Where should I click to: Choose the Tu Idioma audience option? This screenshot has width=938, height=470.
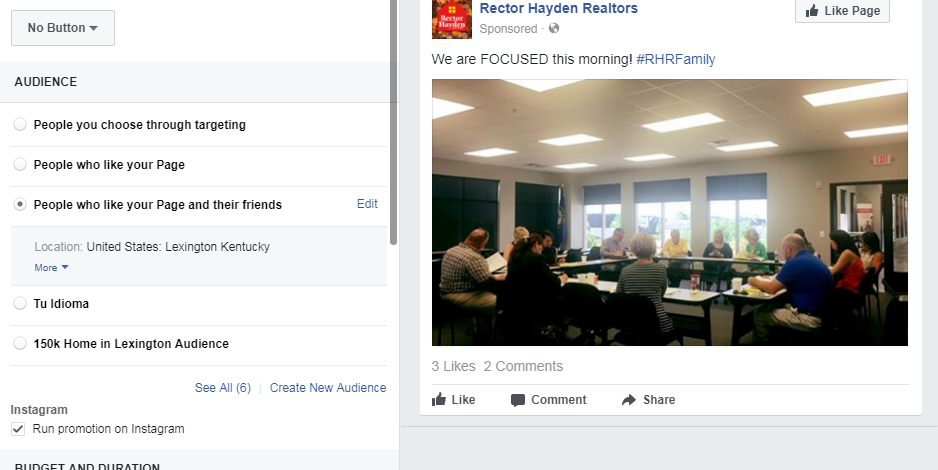pyautogui.click(x=20, y=304)
